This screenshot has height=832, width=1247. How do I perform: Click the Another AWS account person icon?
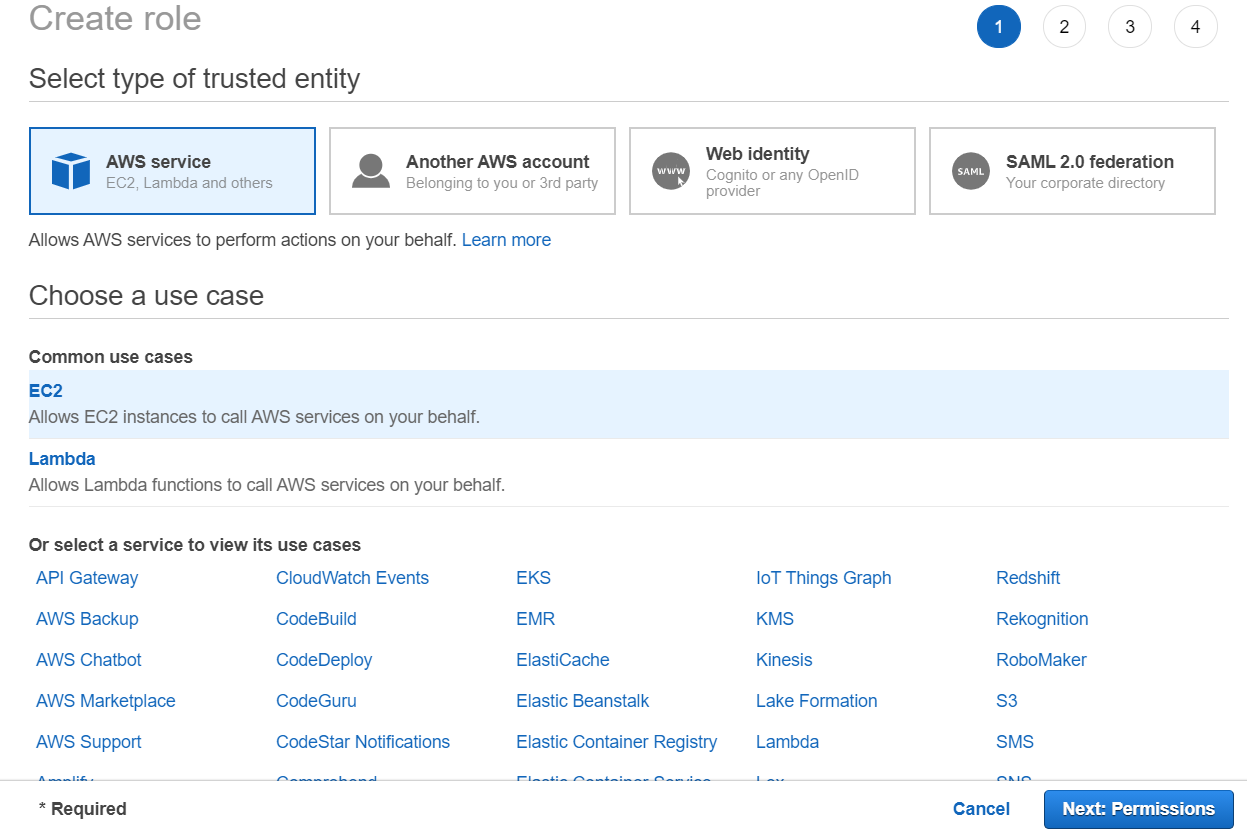[371, 171]
